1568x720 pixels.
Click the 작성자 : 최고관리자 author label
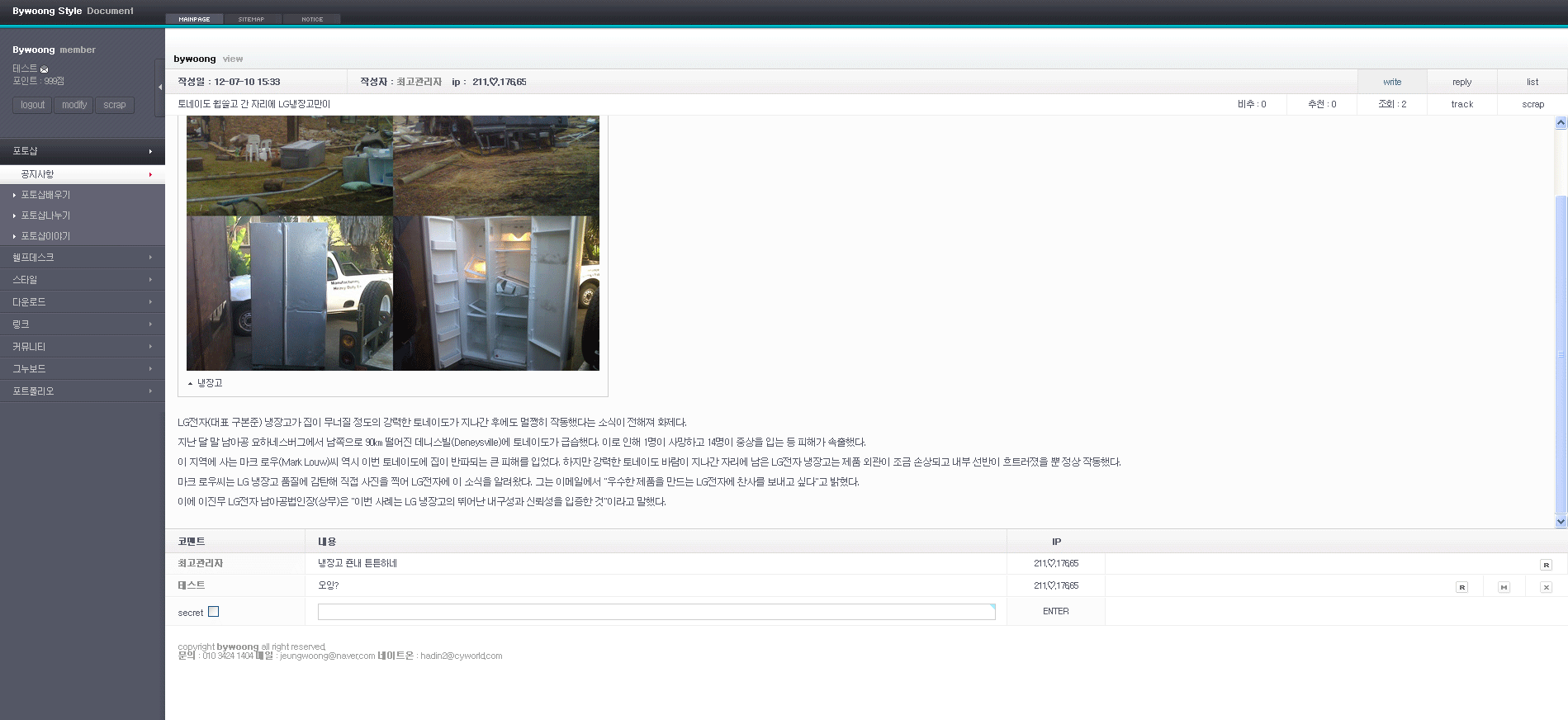400,82
